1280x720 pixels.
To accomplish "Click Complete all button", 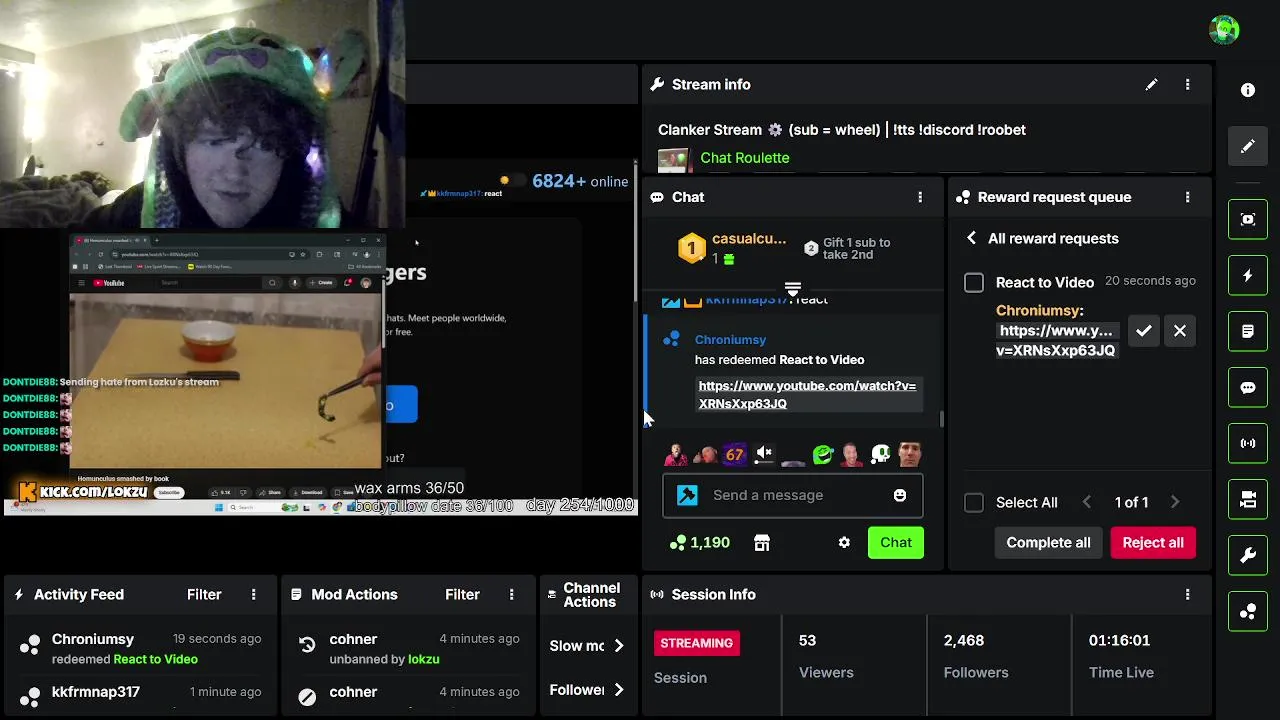I will point(1048,542).
